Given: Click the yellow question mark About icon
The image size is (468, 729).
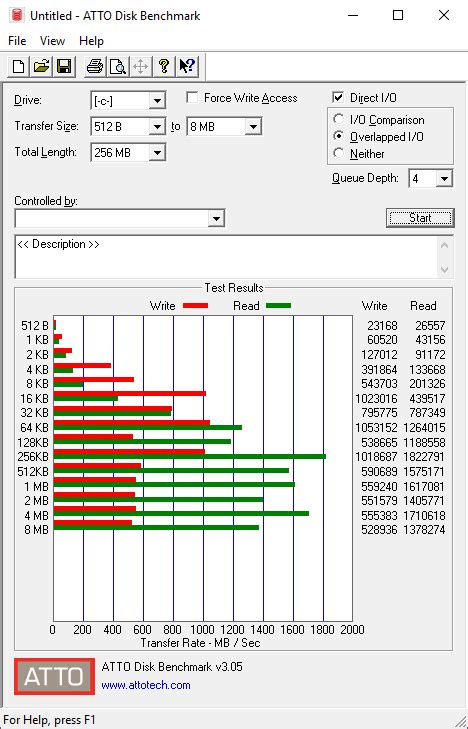Looking at the screenshot, I should pos(164,66).
